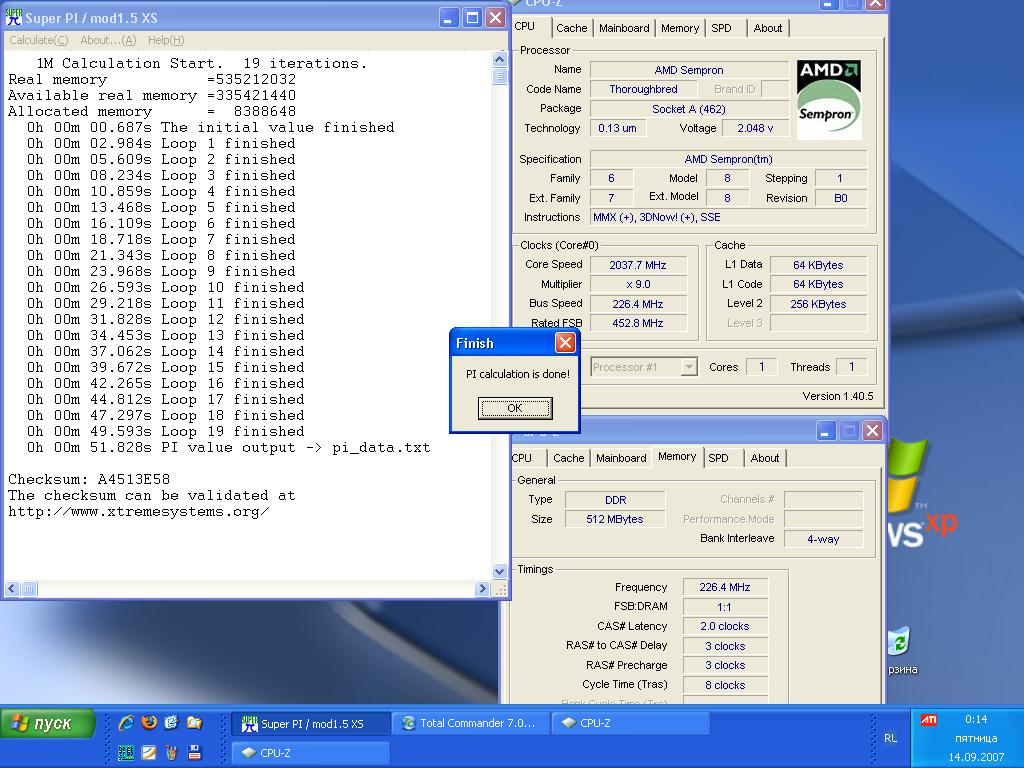Click Super PI horizontal scrollbar right arrow
Screen dimensions: 1024x768
483,588
